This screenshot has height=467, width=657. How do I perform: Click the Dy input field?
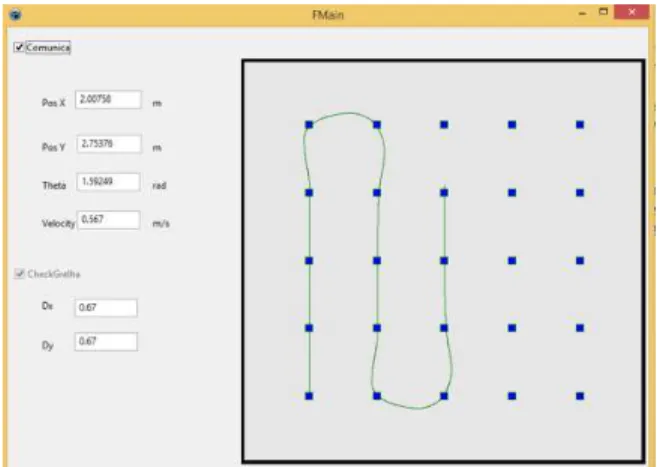click(106, 342)
